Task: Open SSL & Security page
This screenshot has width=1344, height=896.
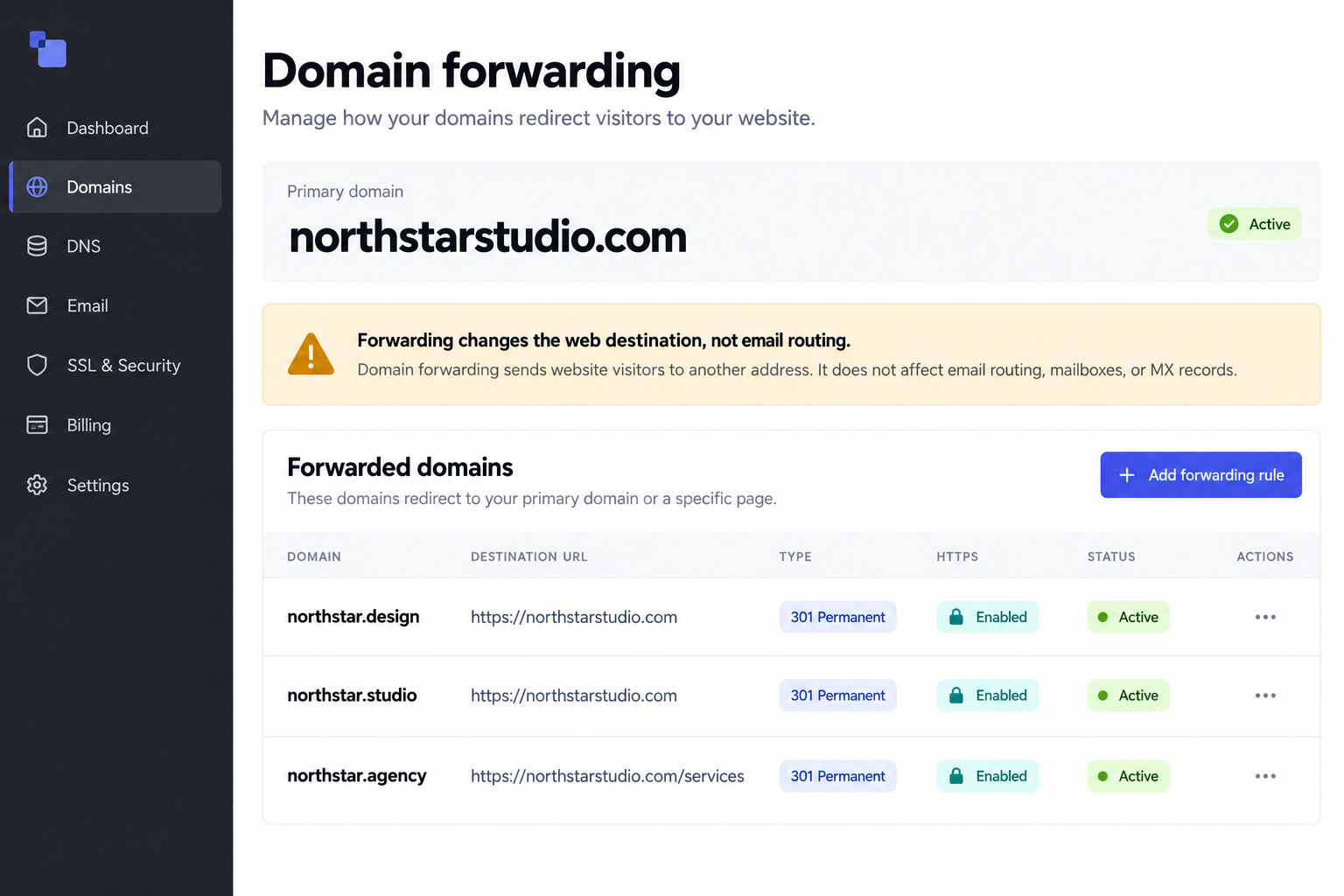Action: click(x=115, y=365)
